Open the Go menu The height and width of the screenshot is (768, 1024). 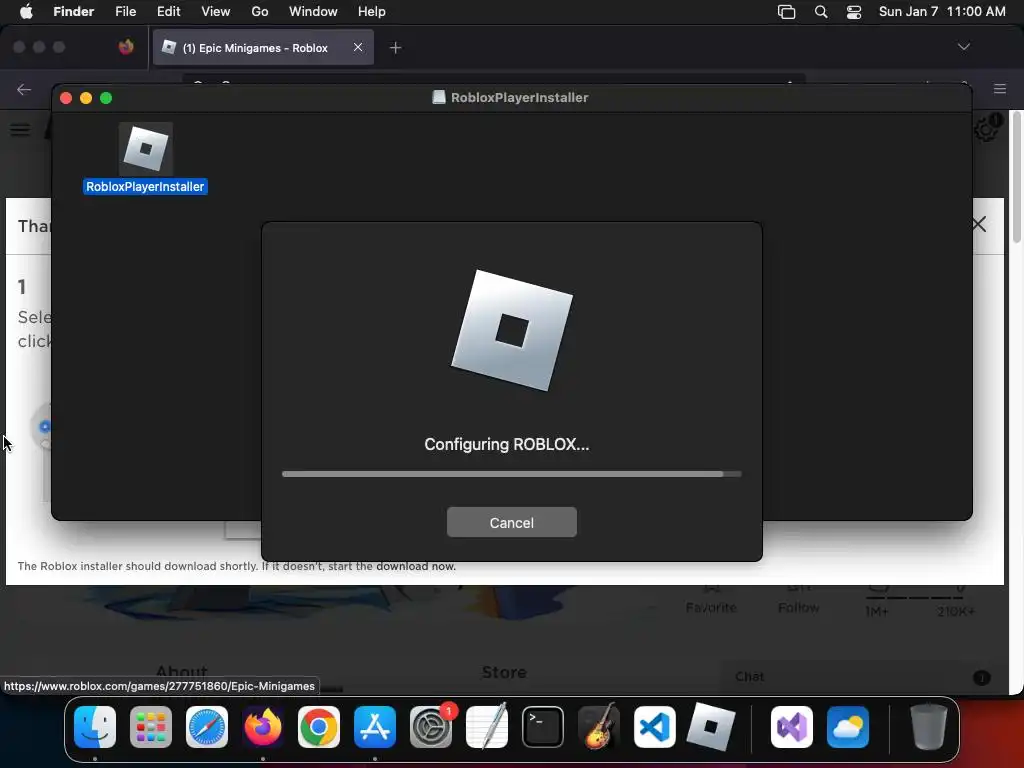260,12
